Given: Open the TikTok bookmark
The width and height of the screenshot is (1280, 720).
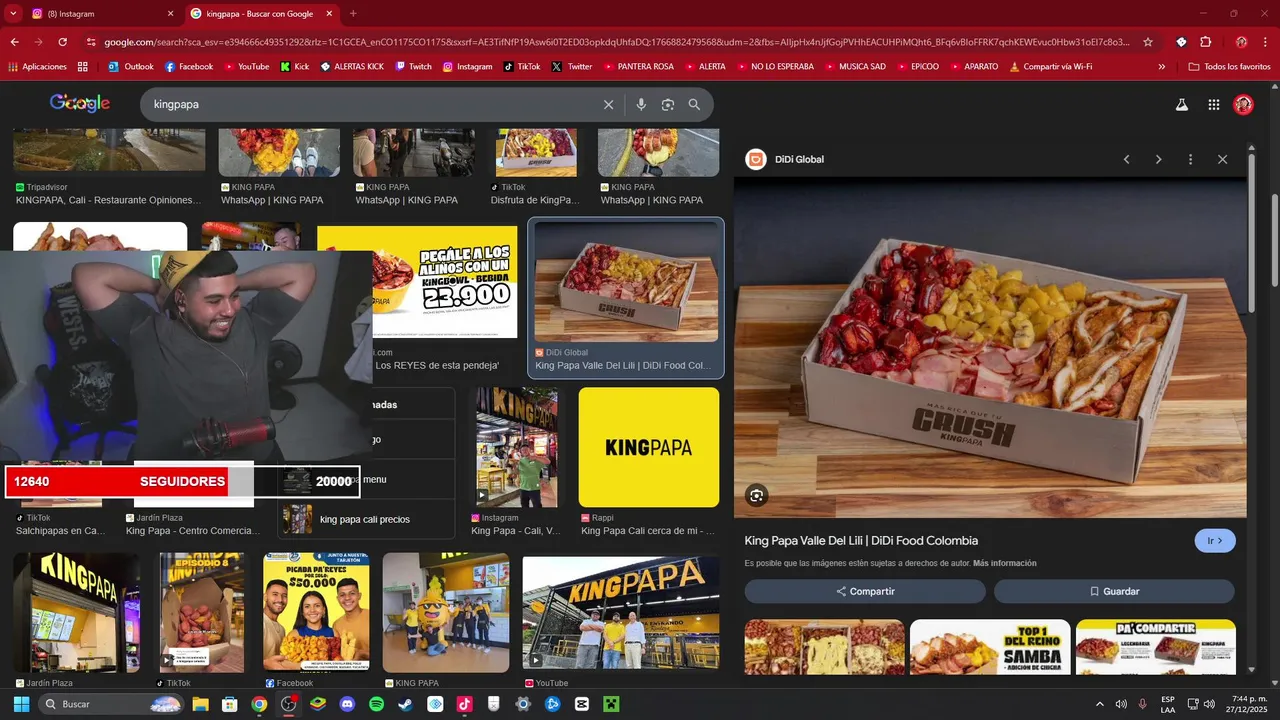Looking at the screenshot, I should 522,67.
